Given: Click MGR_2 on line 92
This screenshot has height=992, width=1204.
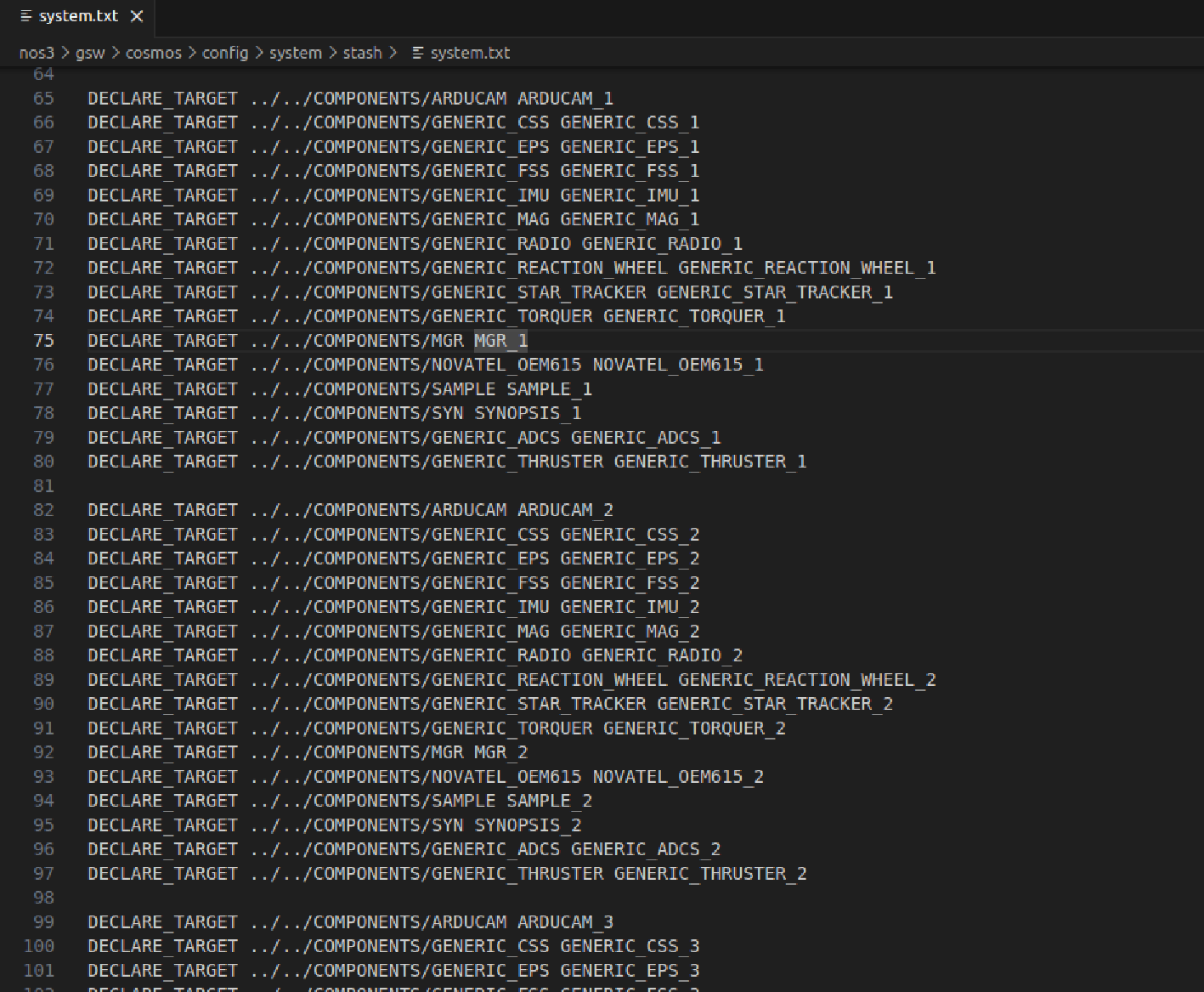Looking at the screenshot, I should (501, 752).
